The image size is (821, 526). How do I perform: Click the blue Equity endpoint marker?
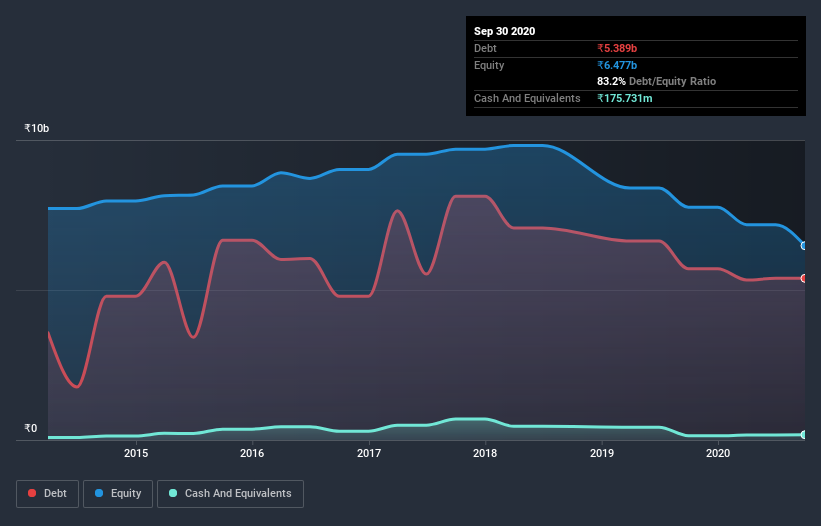pos(803,245)
